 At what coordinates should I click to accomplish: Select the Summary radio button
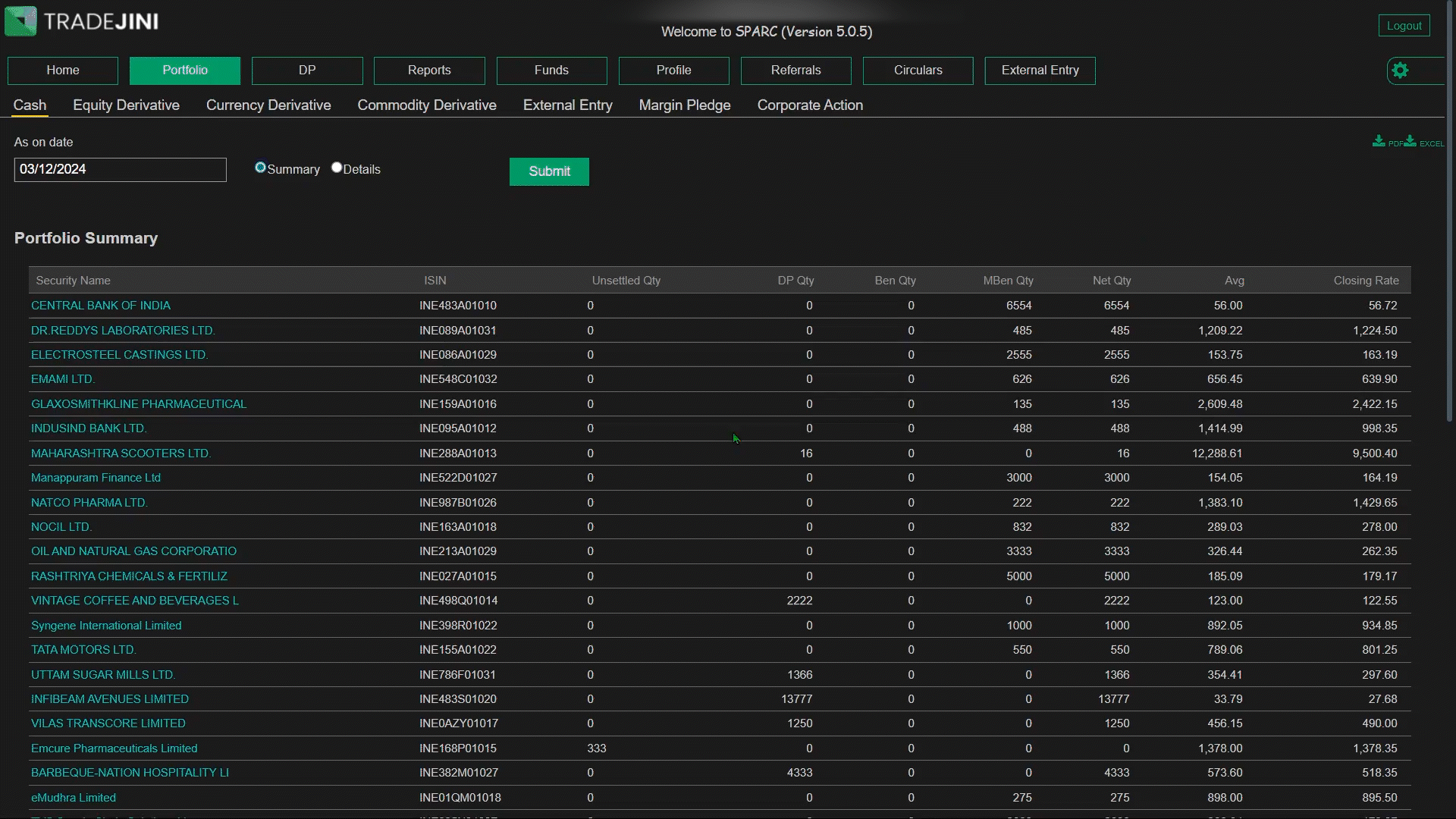click(261, 168)
